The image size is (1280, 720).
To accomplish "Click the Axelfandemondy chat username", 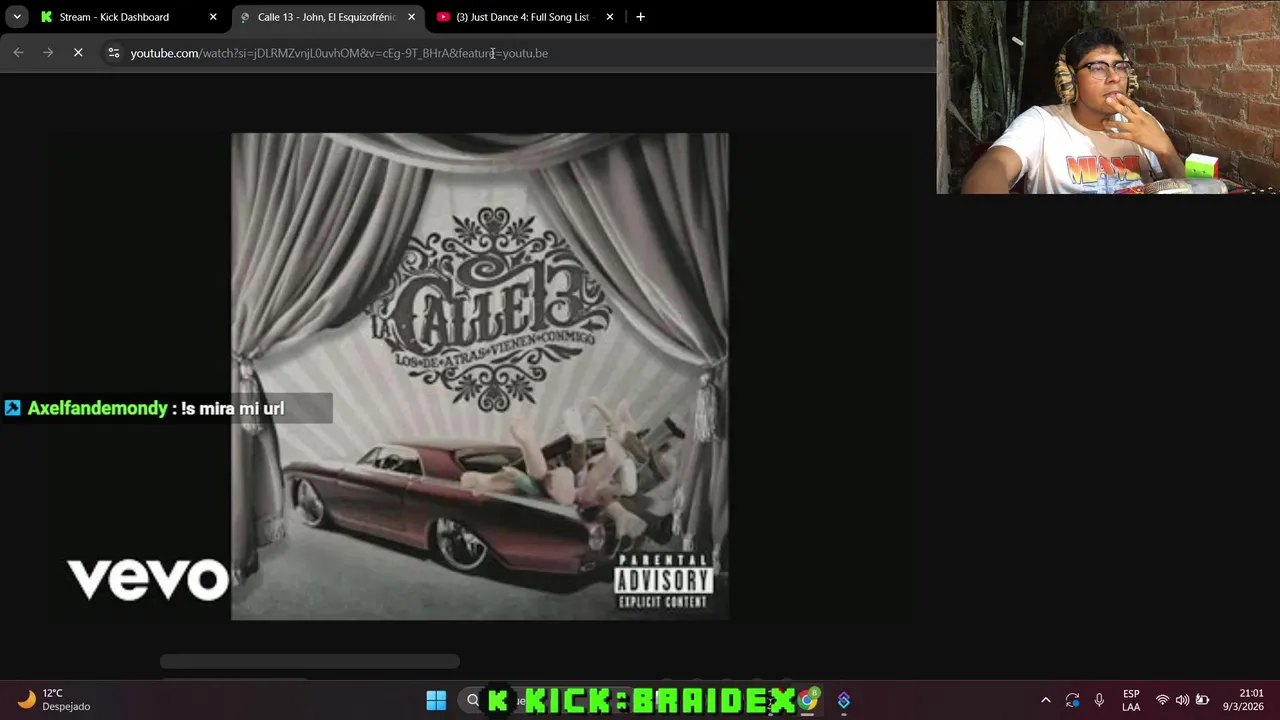I will [x=98, y=408].
